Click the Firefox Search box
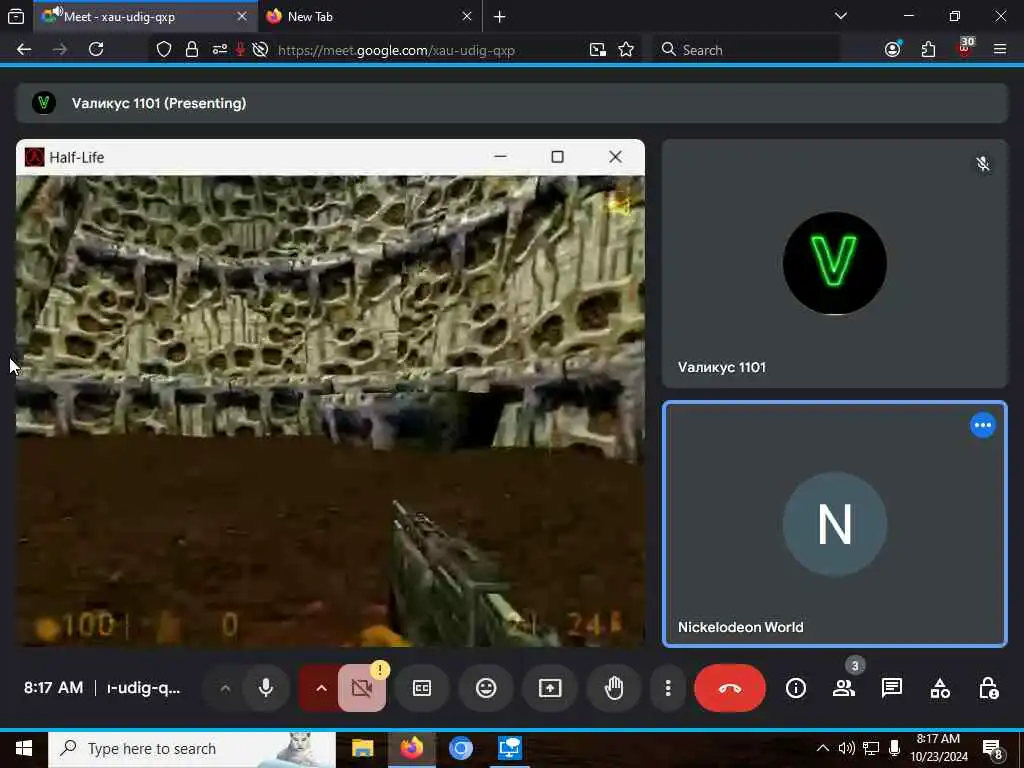Image resolution: width=1024 pixels, height=768 pixels. click(x=746, y=50)
